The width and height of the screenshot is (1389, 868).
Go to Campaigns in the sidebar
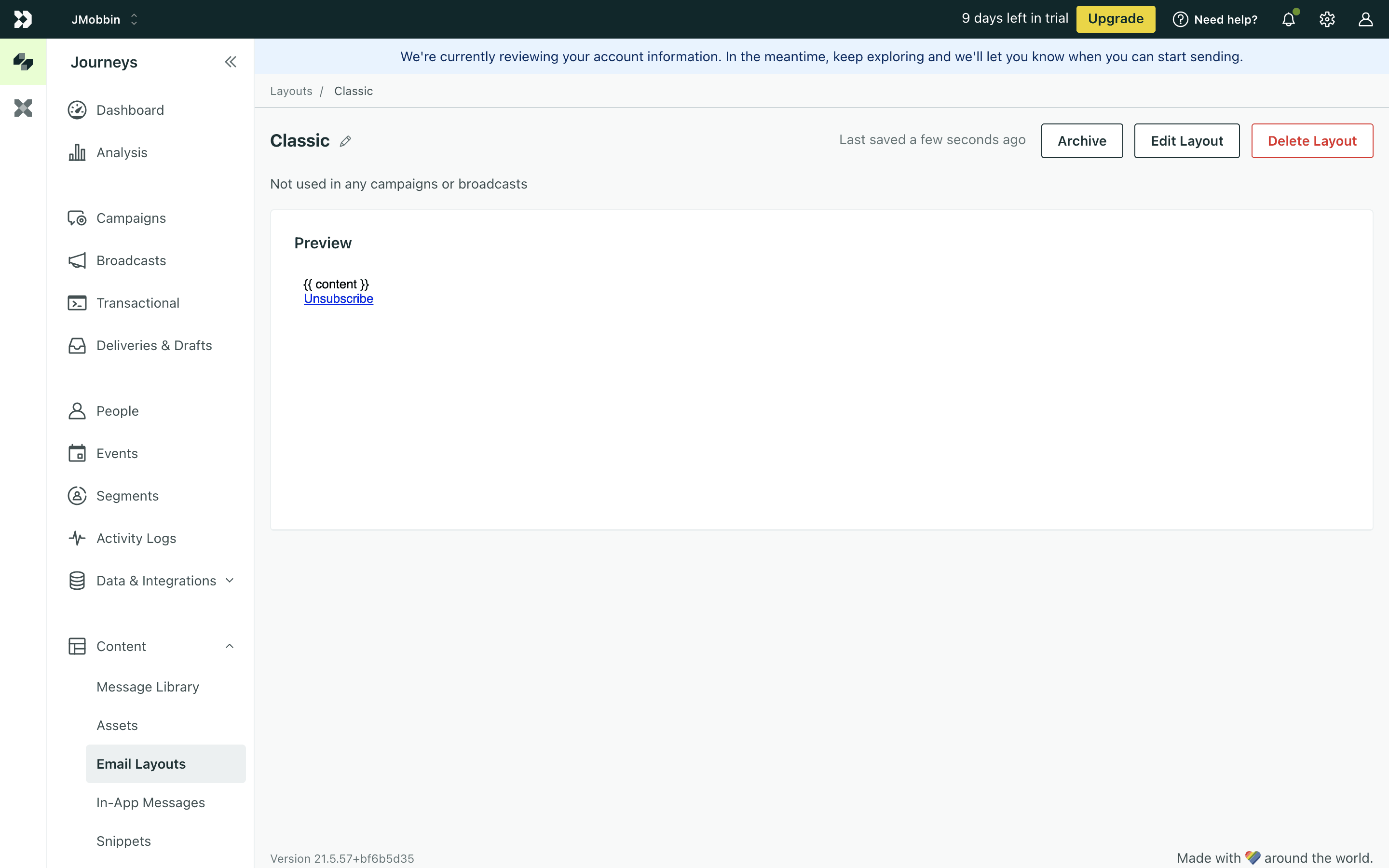pyautogui.click(x=131, y=218)
